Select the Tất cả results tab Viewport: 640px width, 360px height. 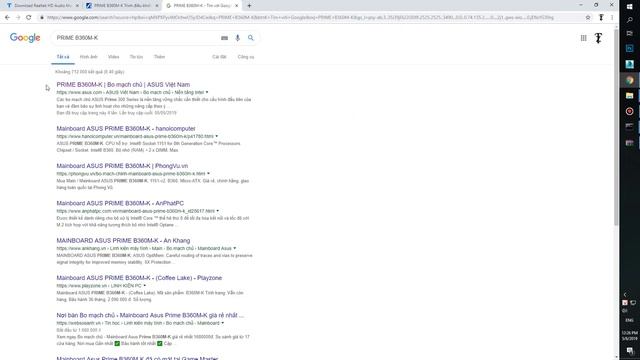[63, 57]
